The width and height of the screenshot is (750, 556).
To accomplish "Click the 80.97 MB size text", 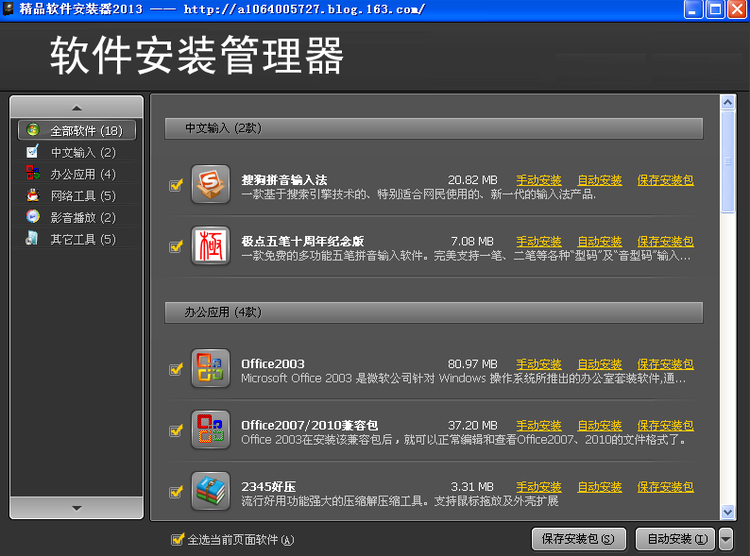I will (x=473, y=364).
